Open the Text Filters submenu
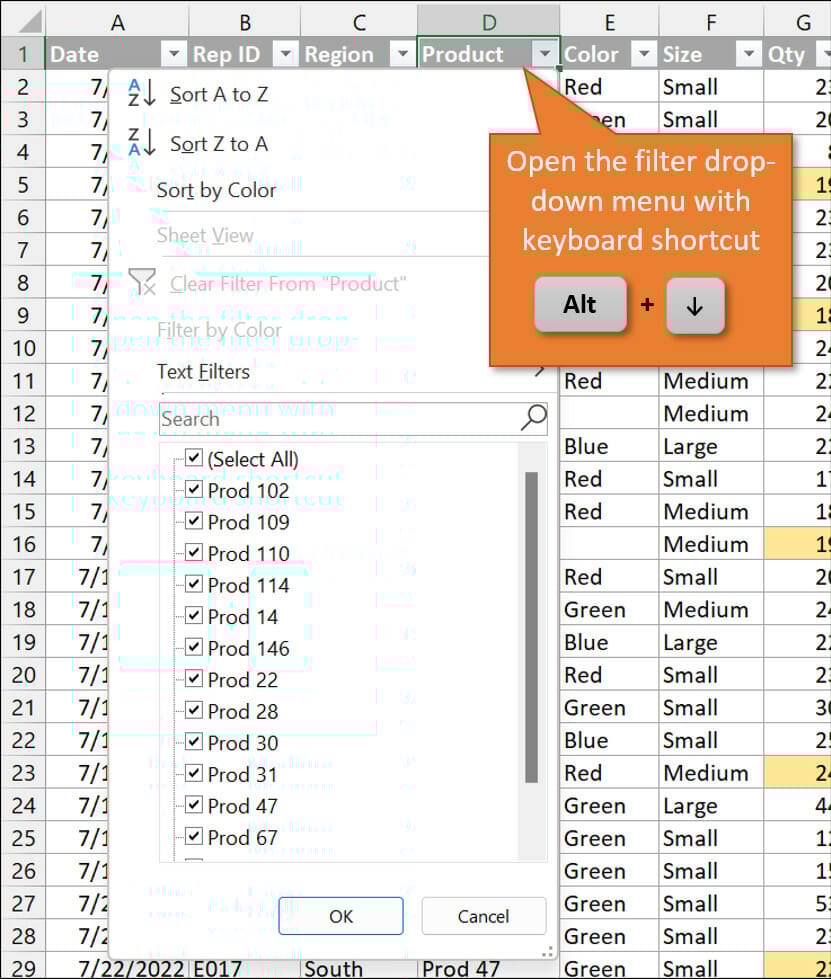This screenshot has height=979, width=831. [x=203, y=372]
